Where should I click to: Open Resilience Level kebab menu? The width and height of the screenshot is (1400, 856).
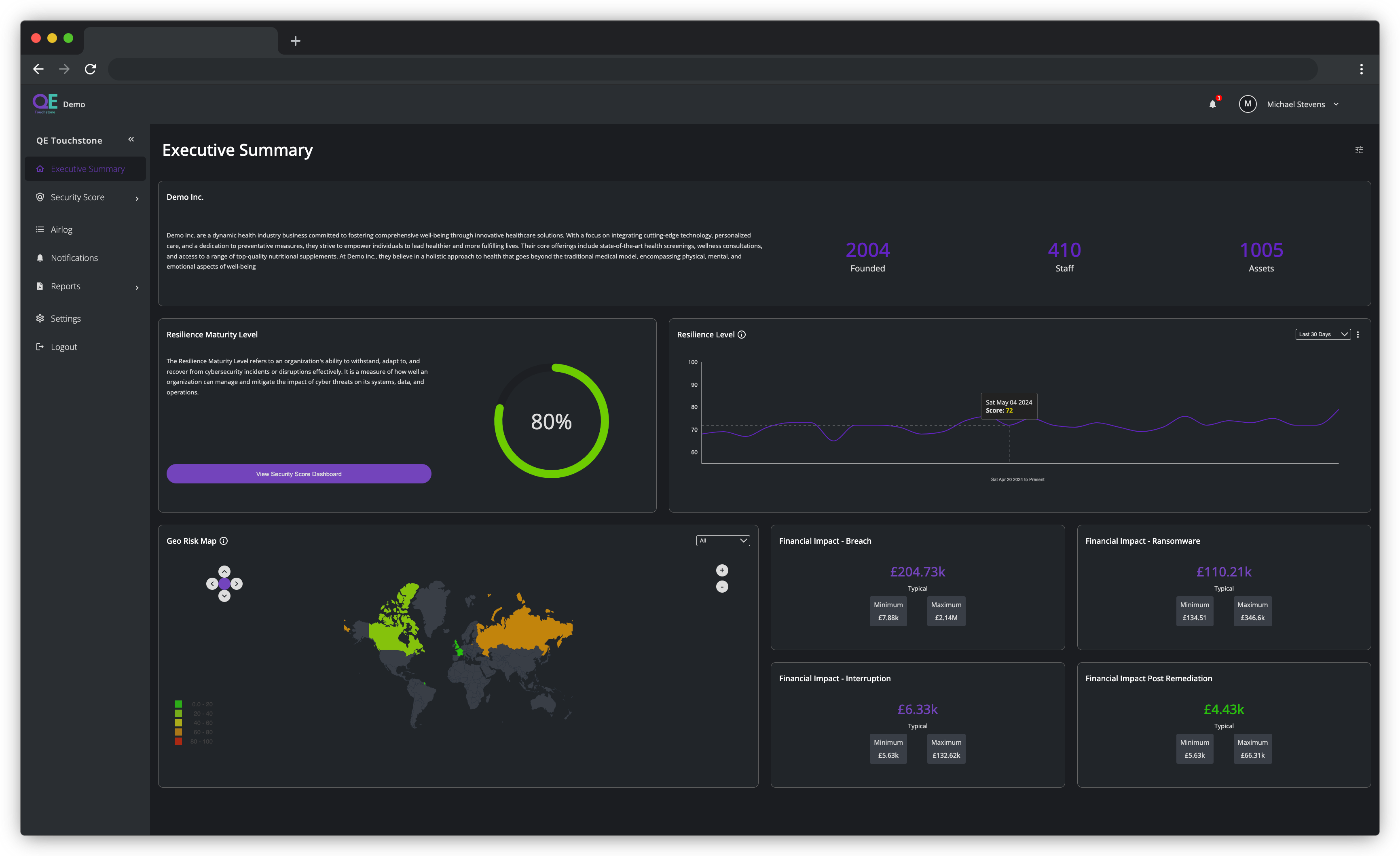[1358, 335]
